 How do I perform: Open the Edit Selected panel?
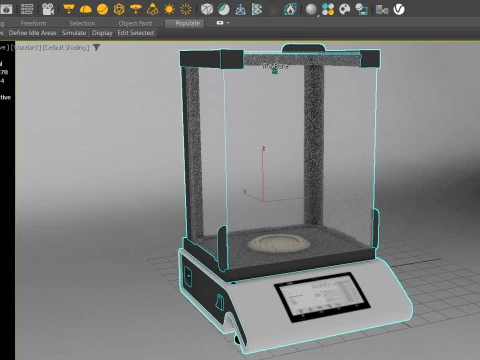coord(136,33)
